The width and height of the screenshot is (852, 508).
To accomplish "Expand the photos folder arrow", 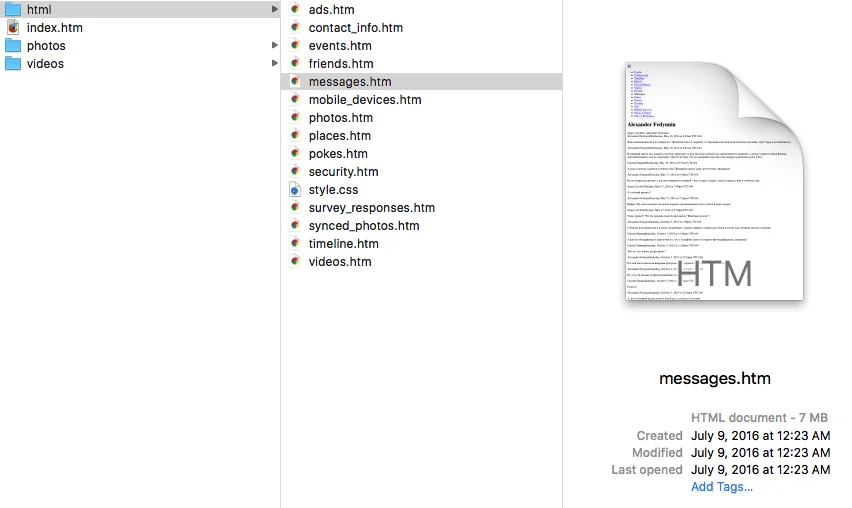I will (275, 46).
